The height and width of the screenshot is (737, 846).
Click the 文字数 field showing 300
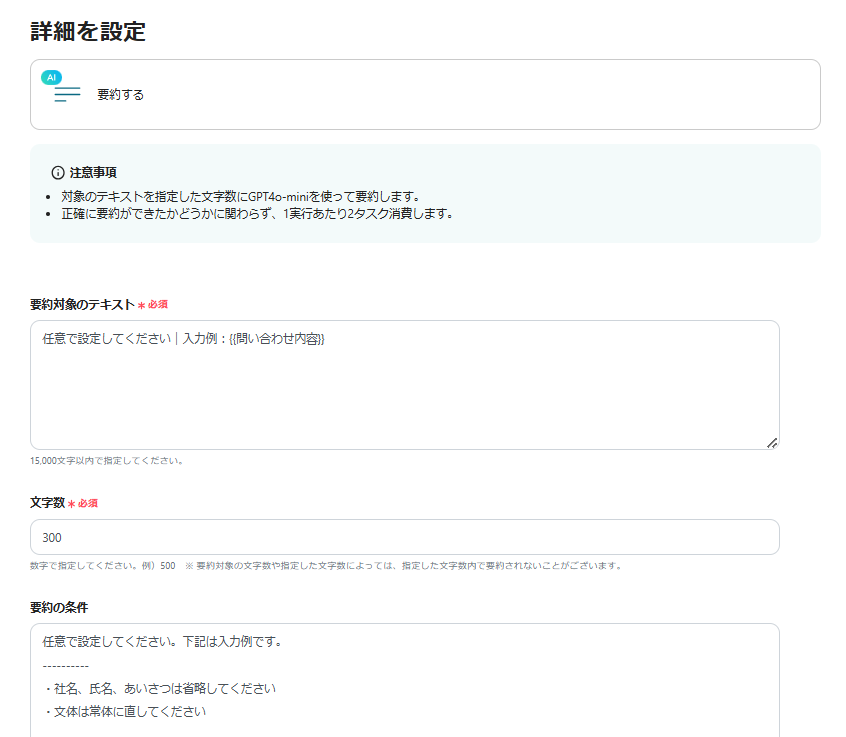(x=404, y=537)
